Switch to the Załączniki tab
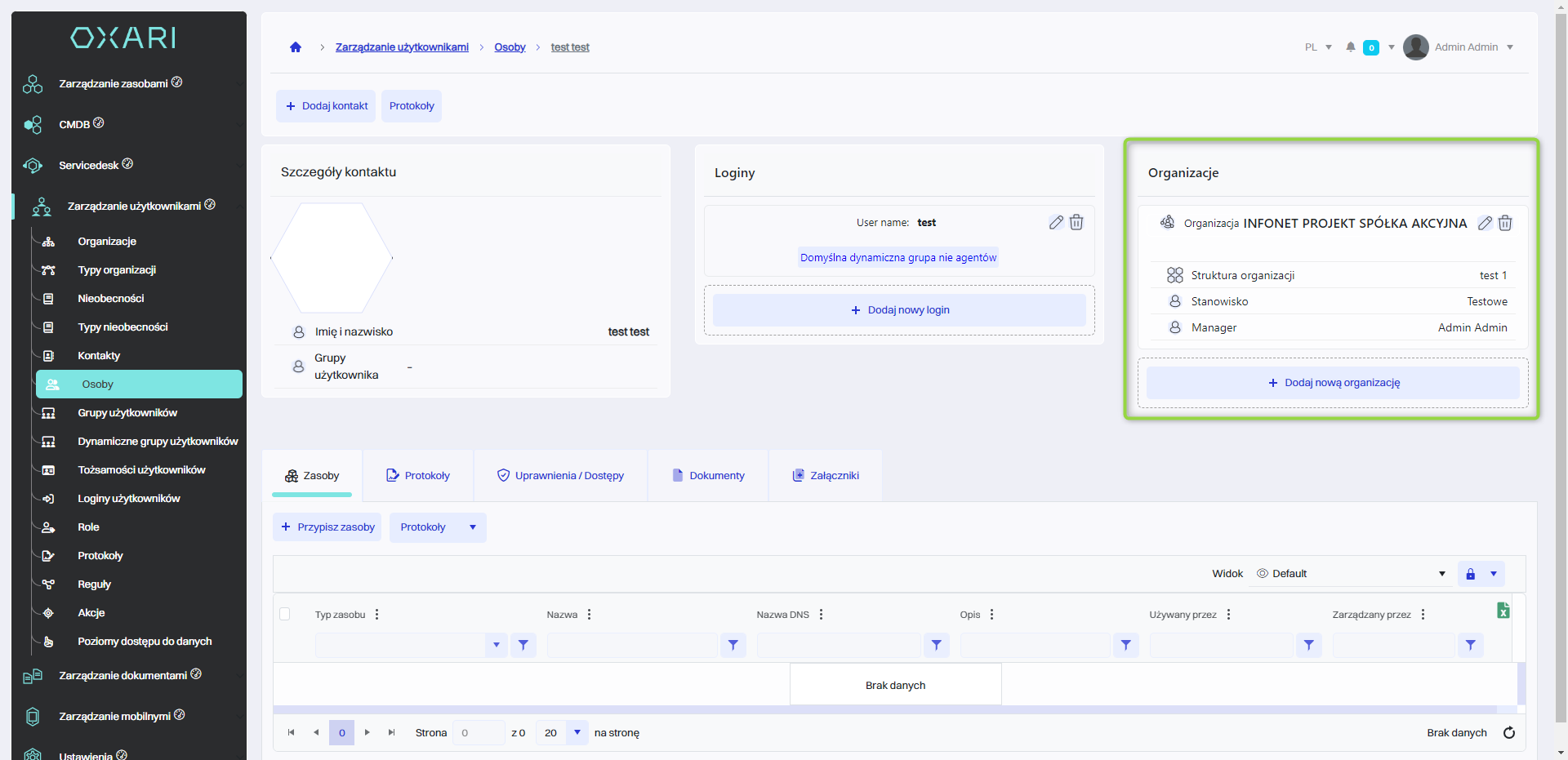 [826, 476]
